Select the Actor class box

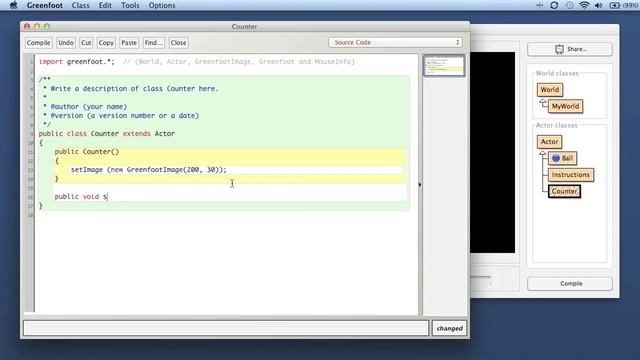pos(549,142)
